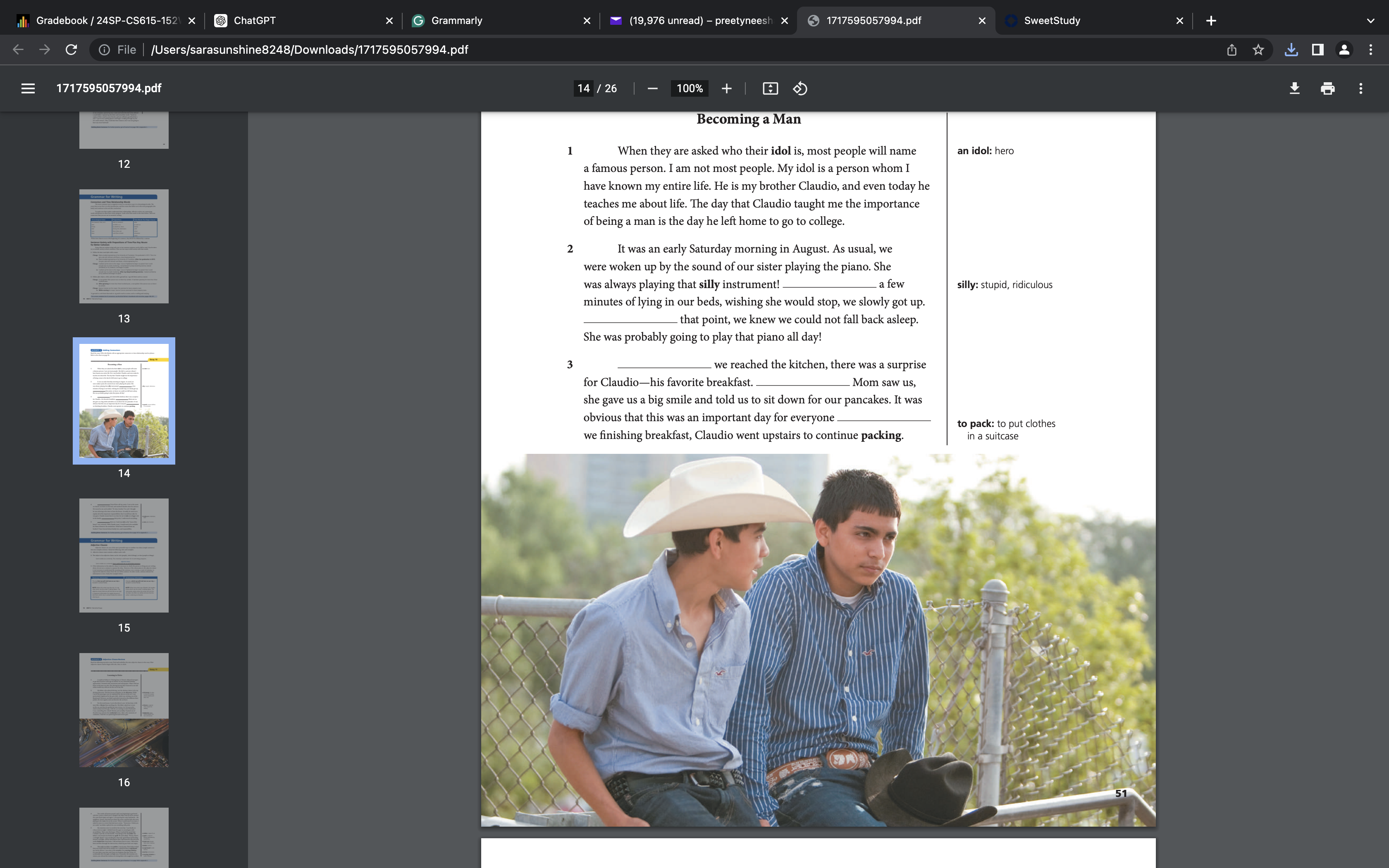
Task: Close the mail tab
Action: [785, 21]
